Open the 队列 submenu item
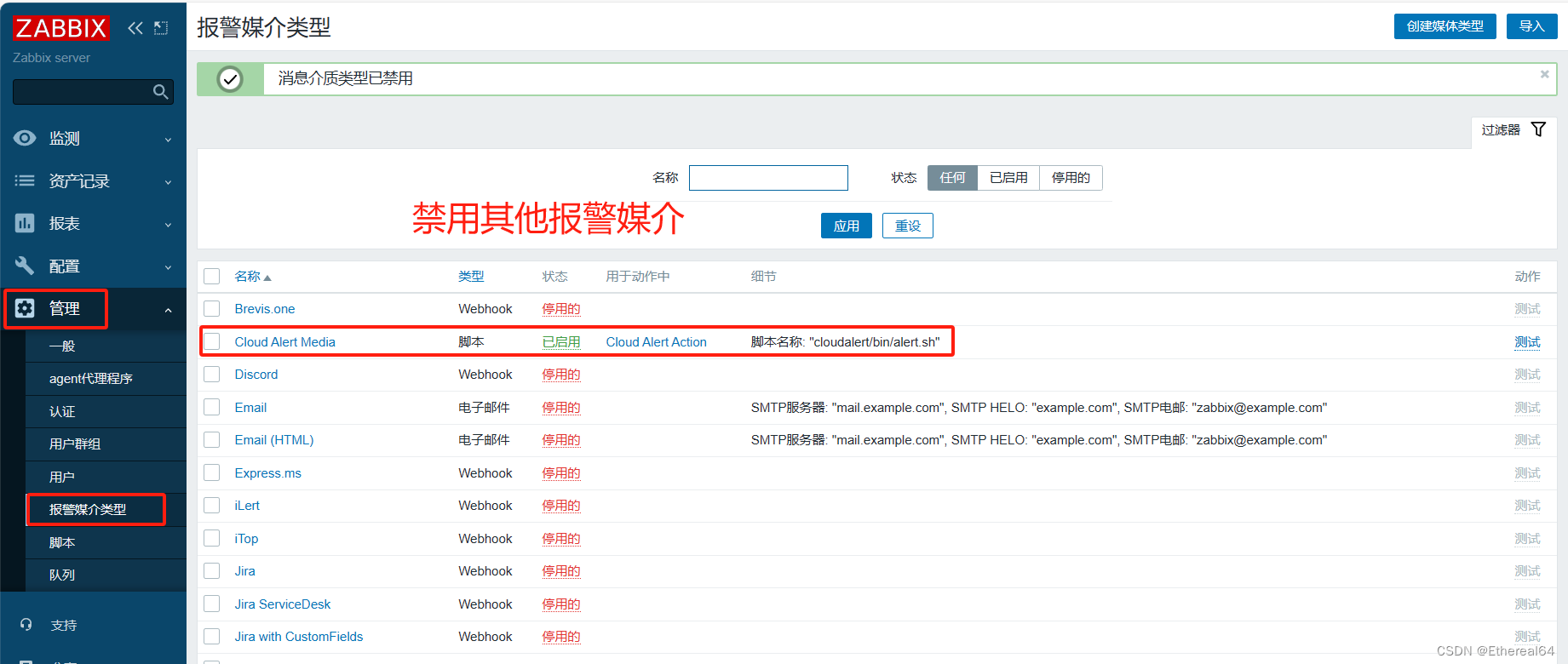This screenshot has width=1568, height=664. (106, 575)
